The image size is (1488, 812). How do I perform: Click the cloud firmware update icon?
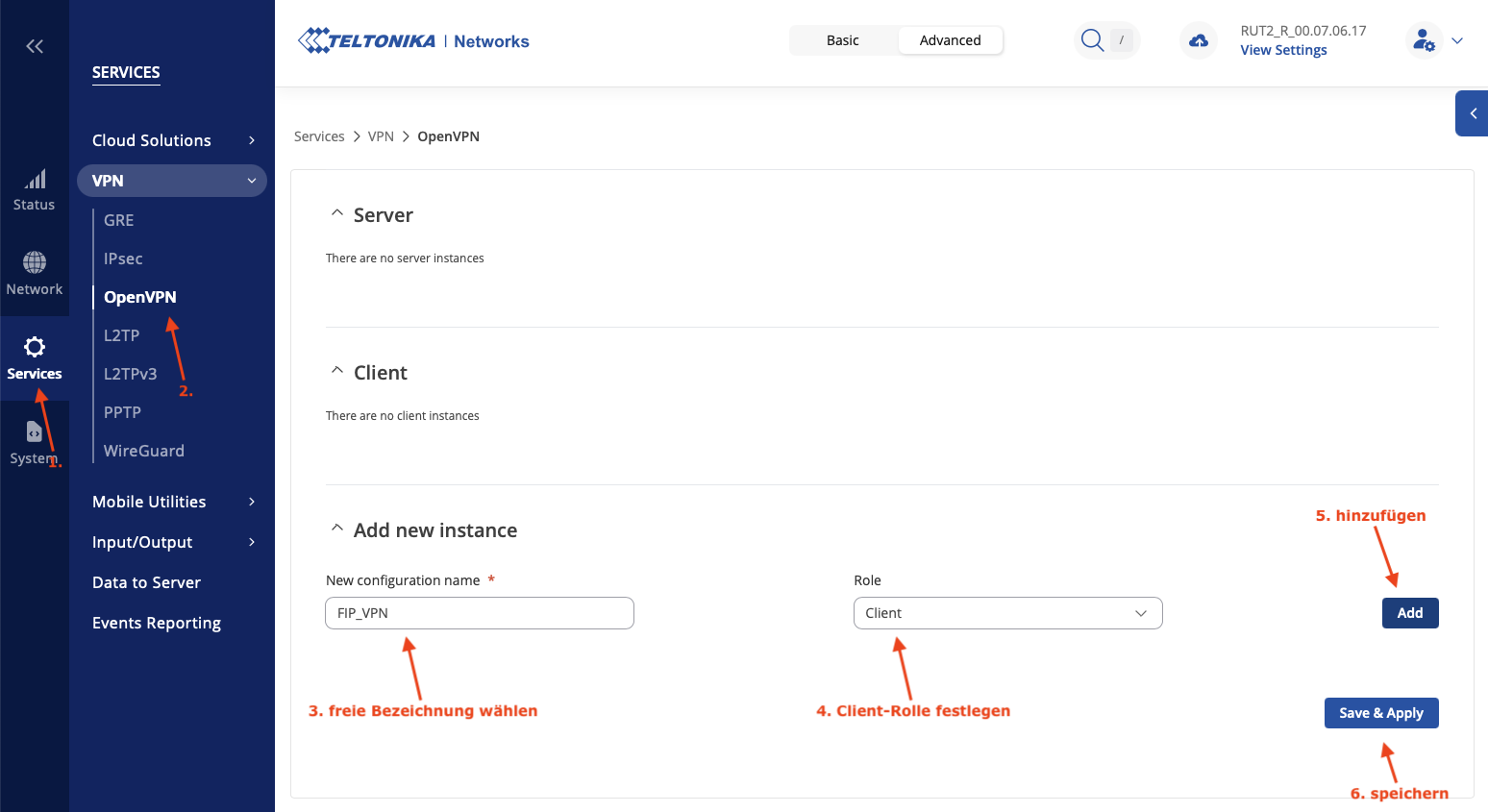coord(1199,40)
